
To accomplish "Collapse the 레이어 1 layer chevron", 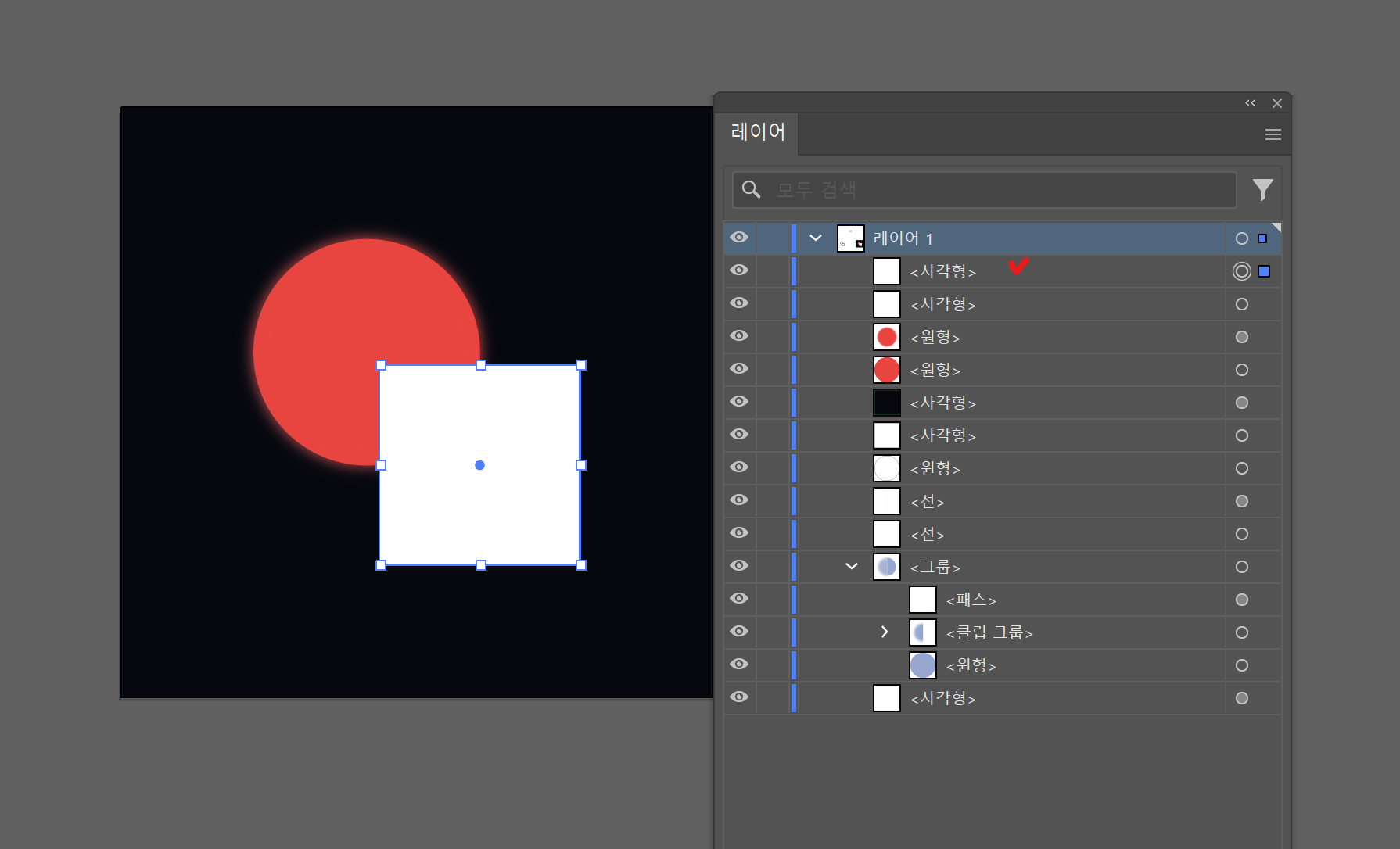I will [x=816, y=238].
